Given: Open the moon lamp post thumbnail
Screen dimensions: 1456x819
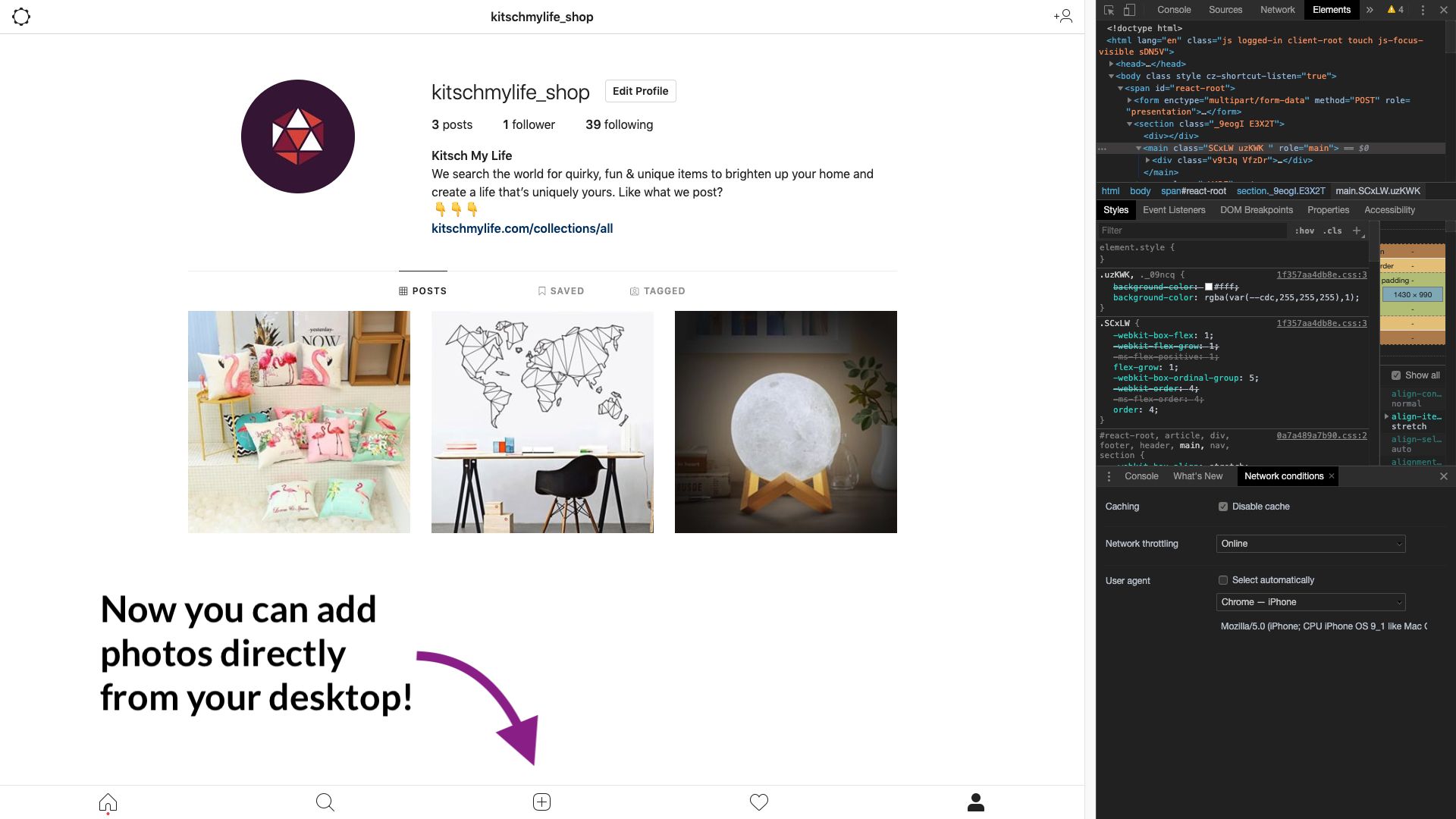Looking at the screenshot, I should coord(785,422).
